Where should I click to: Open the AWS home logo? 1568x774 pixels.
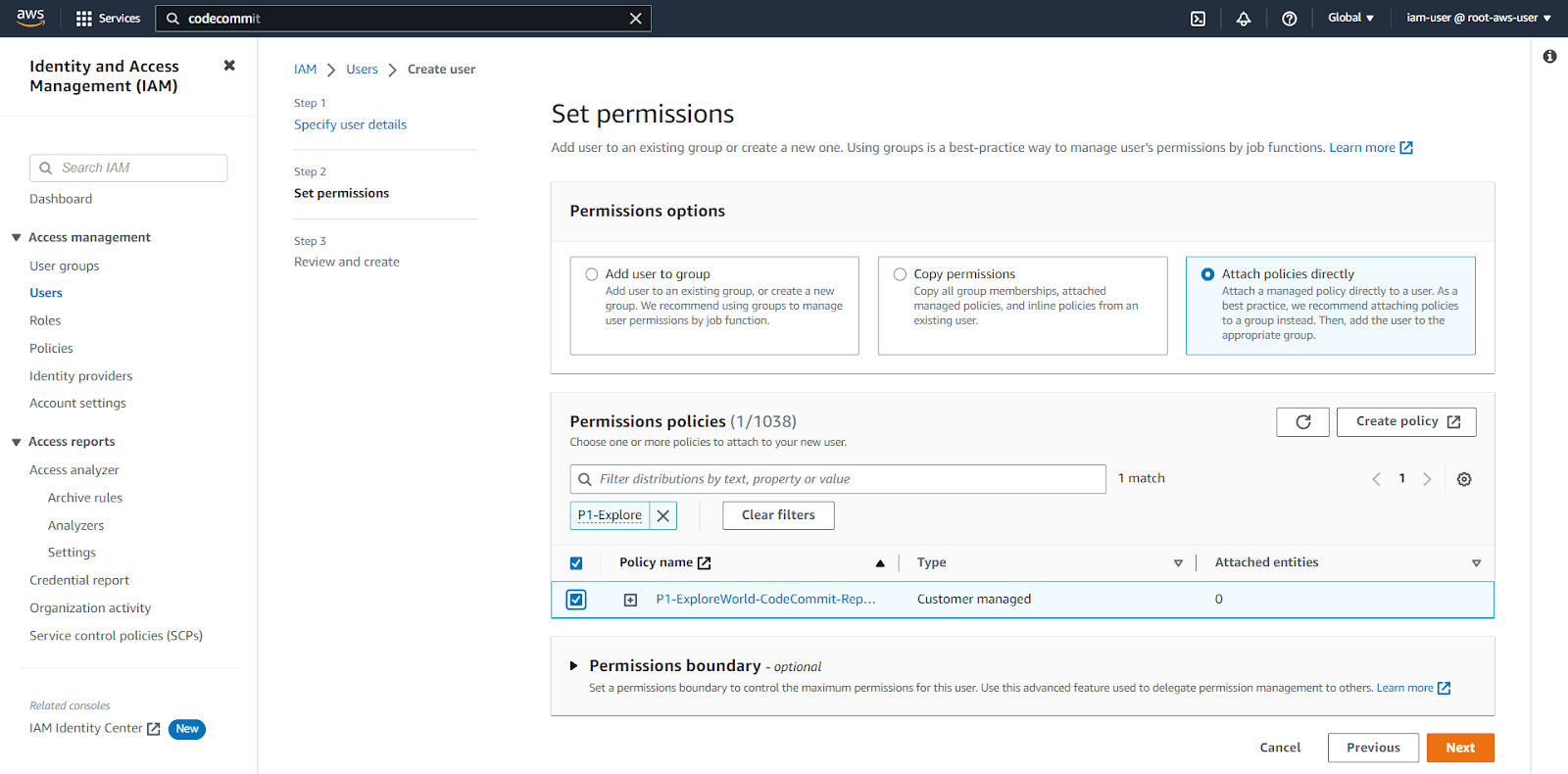pos(30,18)
